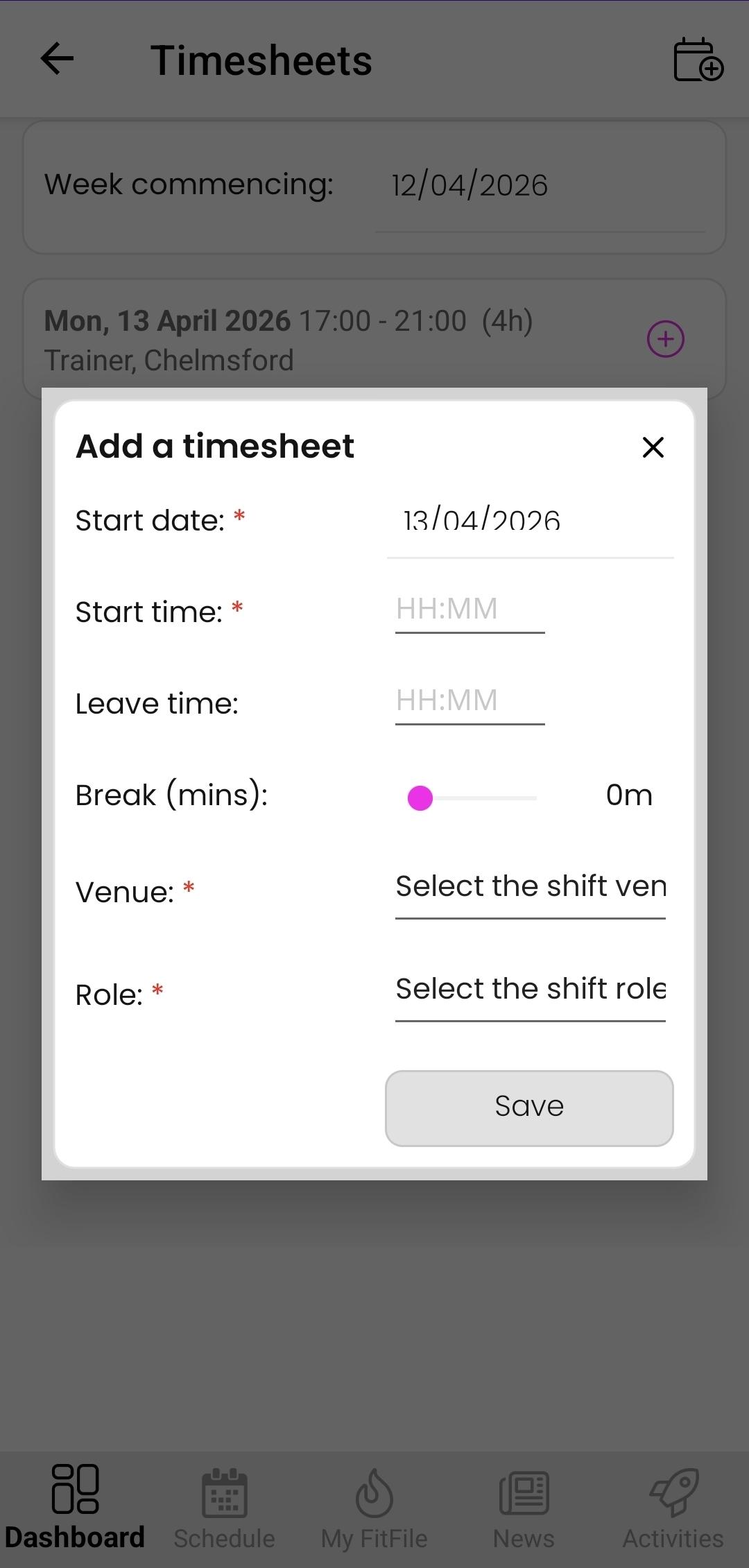This screenshot has height=1568, width=749.
Task: Switch to the Schedule tab
Action: (x=224, y=1506)
